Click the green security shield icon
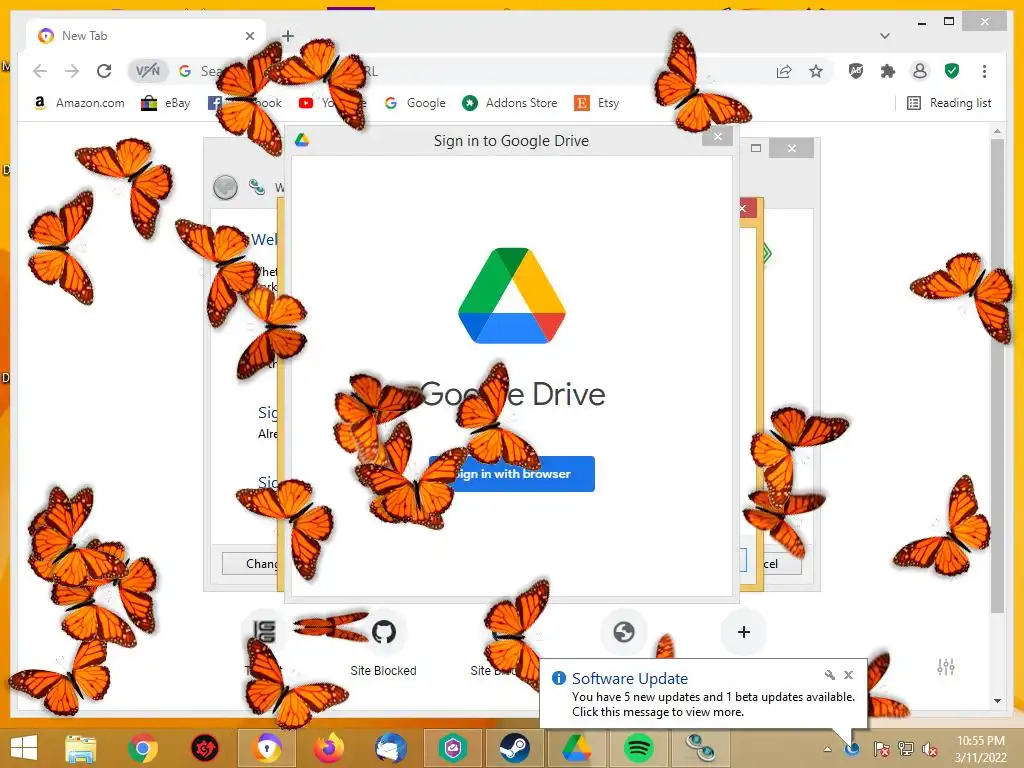The image size is (1024, 768). [952, 71]
